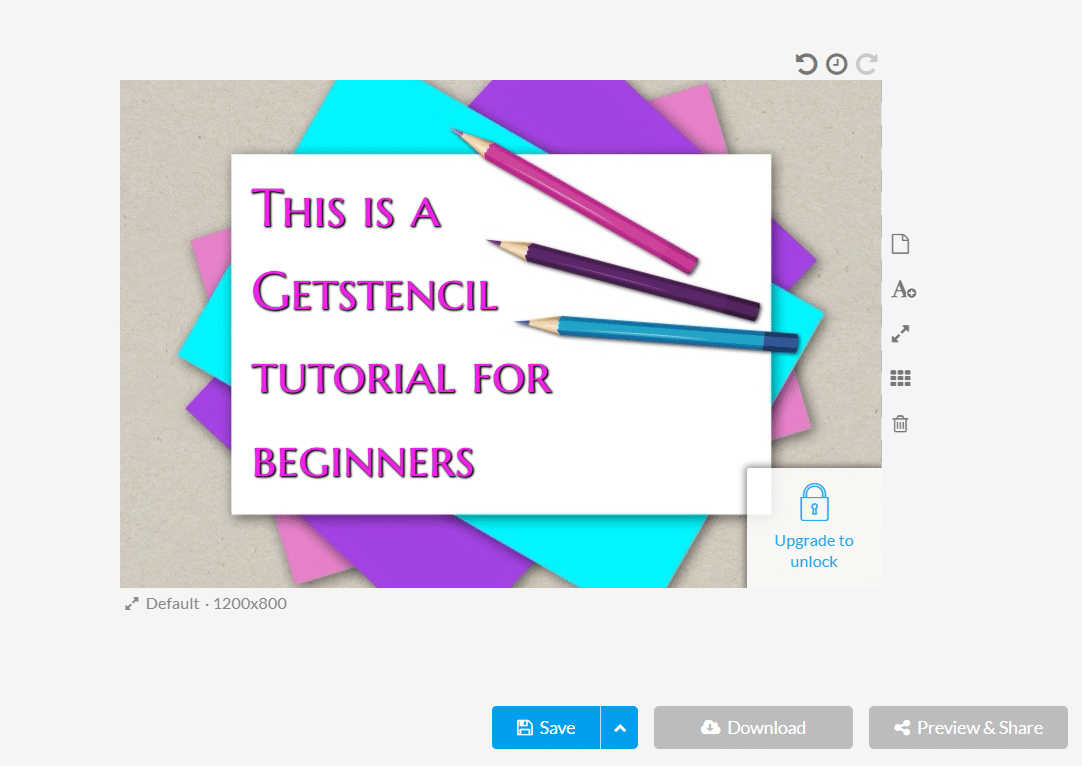
Task: Click the resize canvas arrows icon
Action: coord(899,333)
